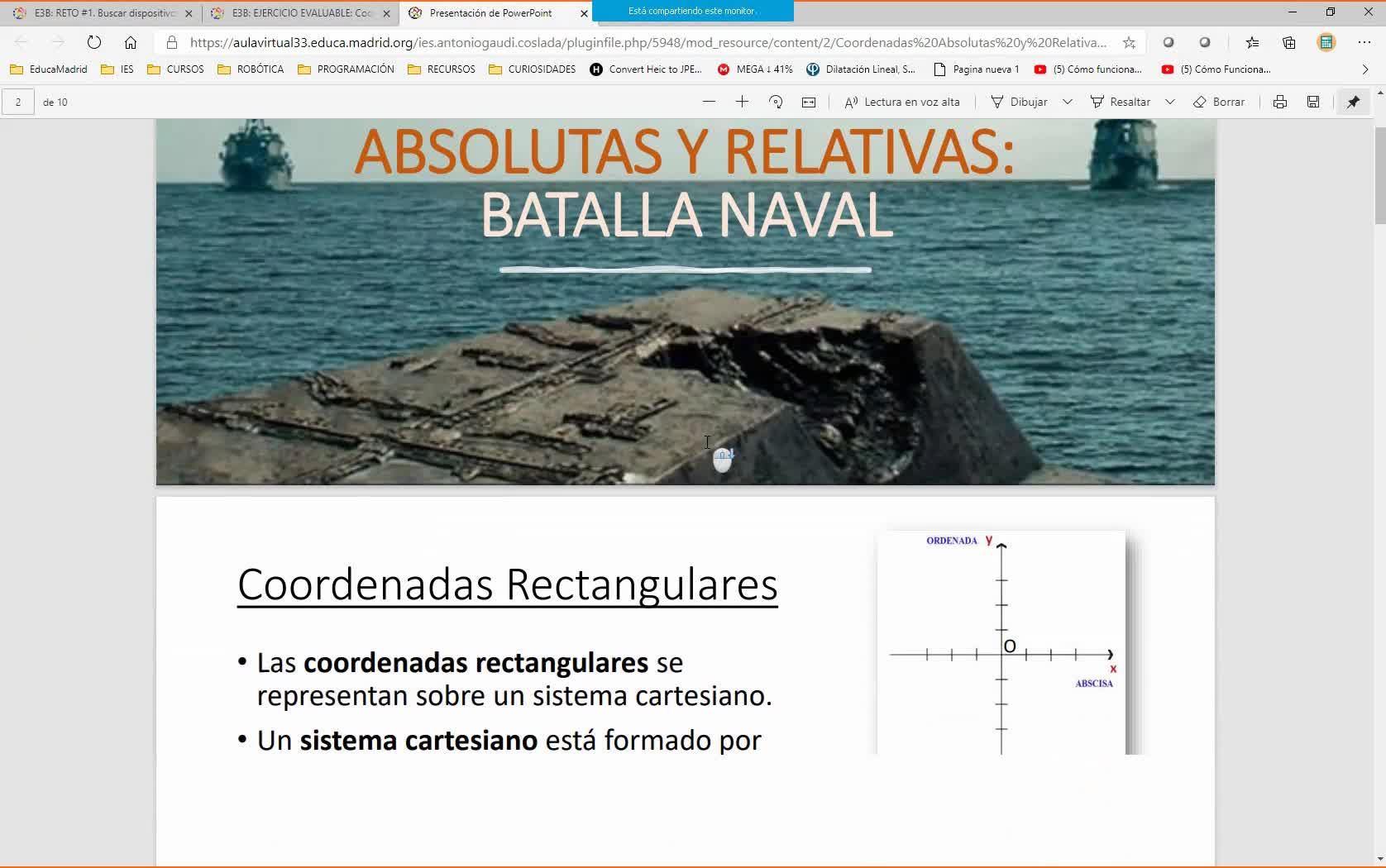View site information via the lock icon
The width and height of the screenshot is (1386, 868).
172,42
